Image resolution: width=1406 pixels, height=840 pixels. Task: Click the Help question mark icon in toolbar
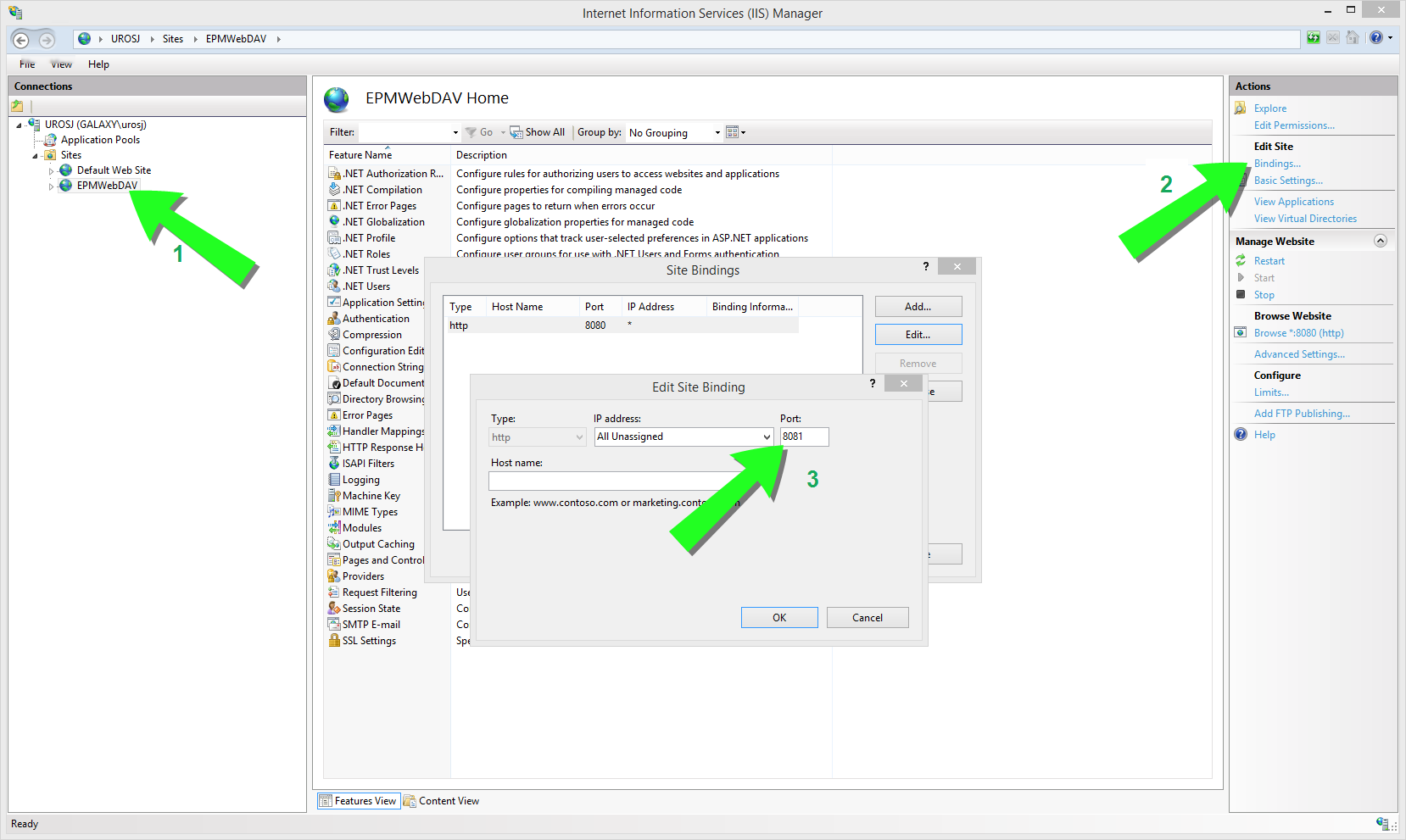(x=1375, y=37)
